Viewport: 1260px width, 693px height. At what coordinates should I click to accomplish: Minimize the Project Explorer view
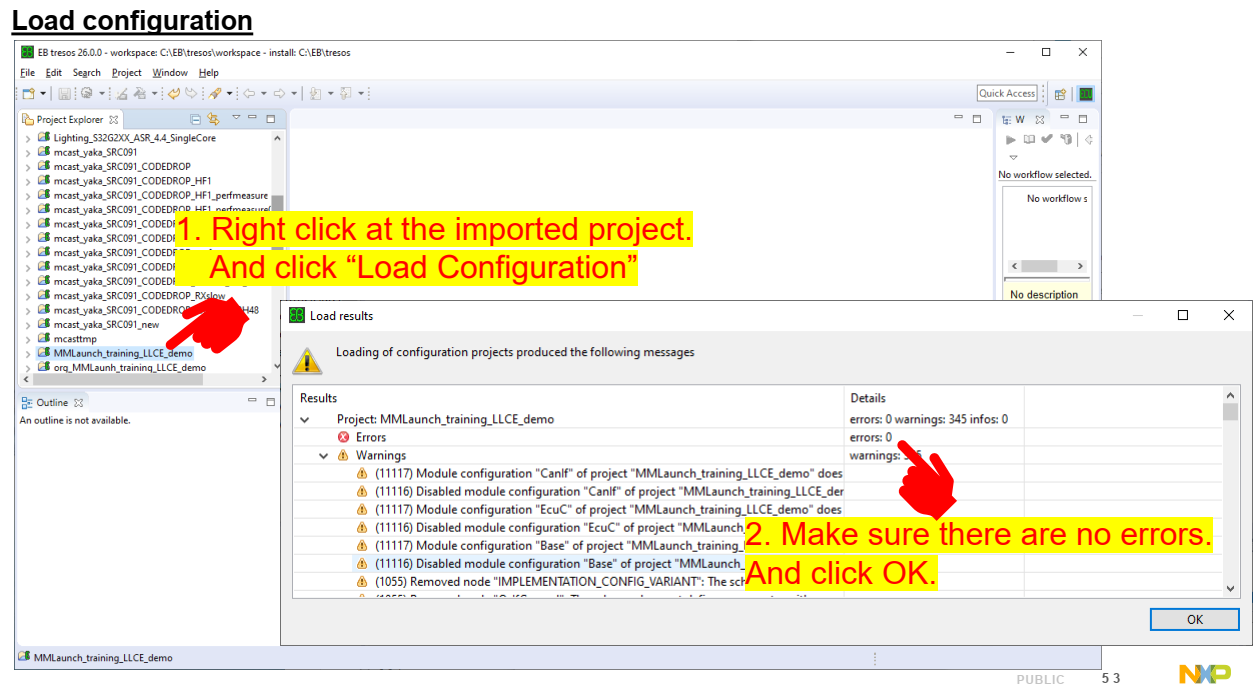252,117
